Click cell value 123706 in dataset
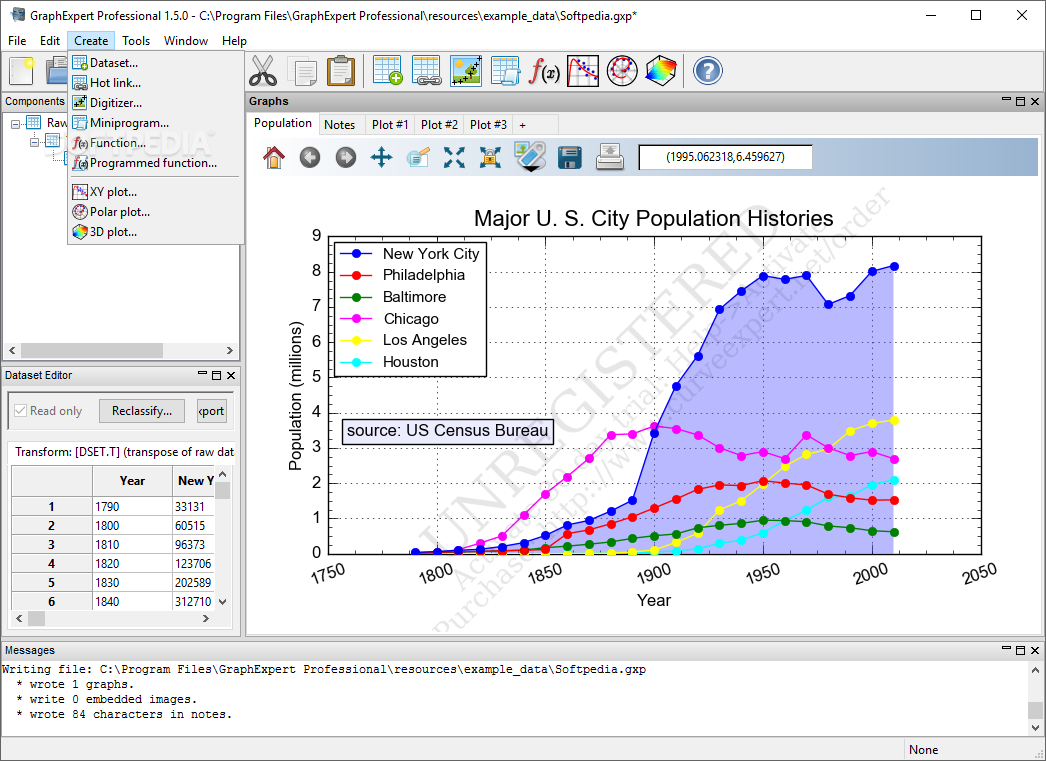This screenshot has height=761, width=1046. click(193, 564)
